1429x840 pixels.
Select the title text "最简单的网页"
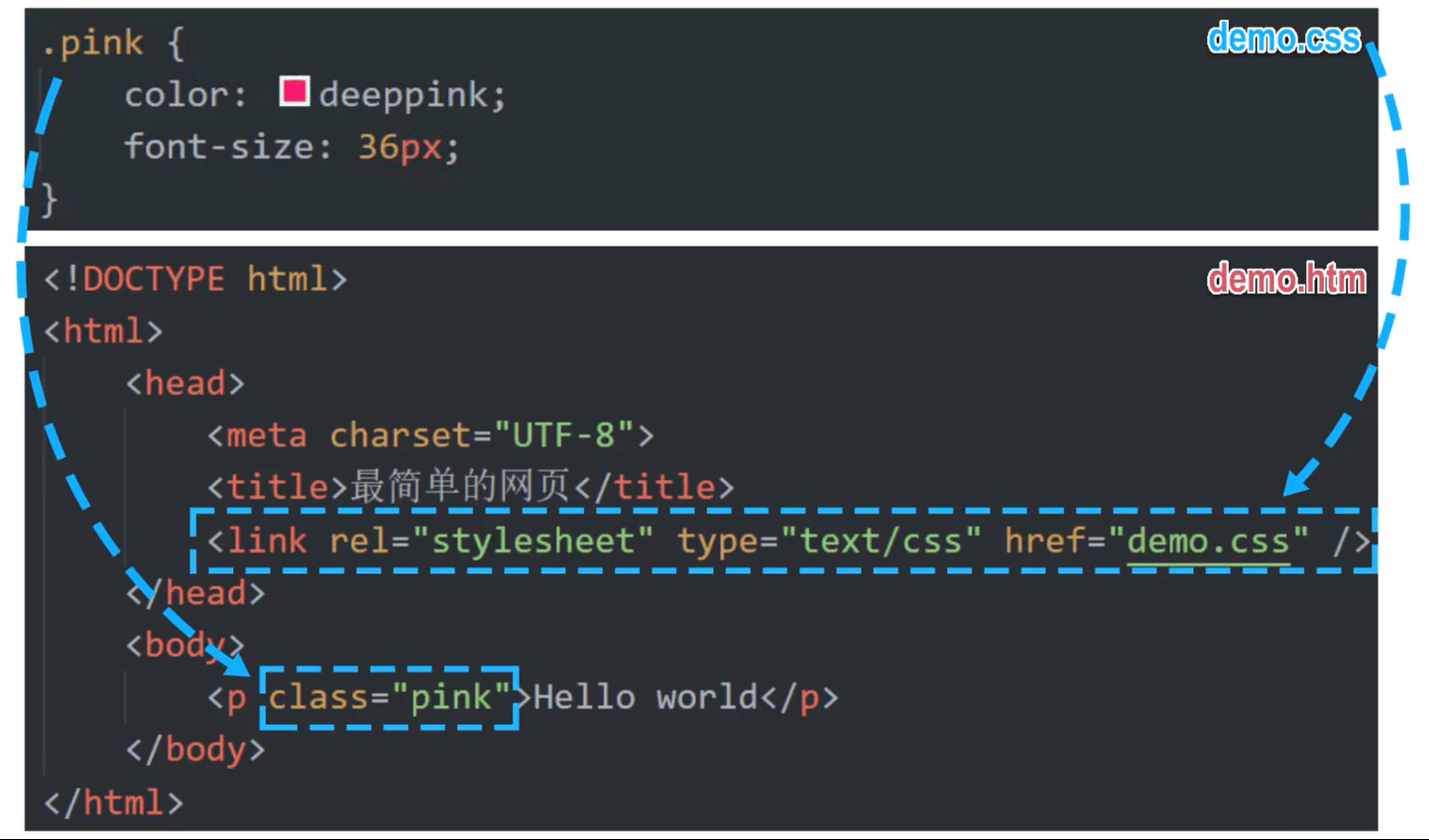(x=460, y=487)
